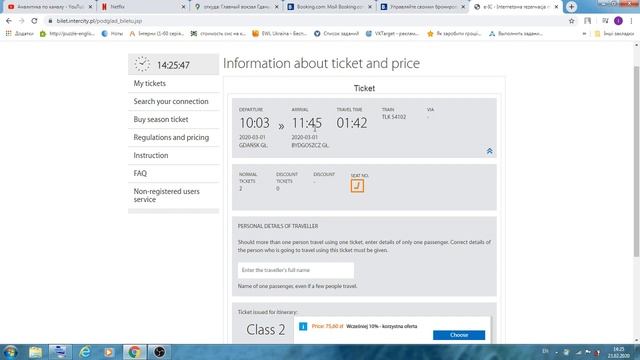Bookmark this page with the star icon
Screen dimensions: 640x360
[x=571, y=21]
